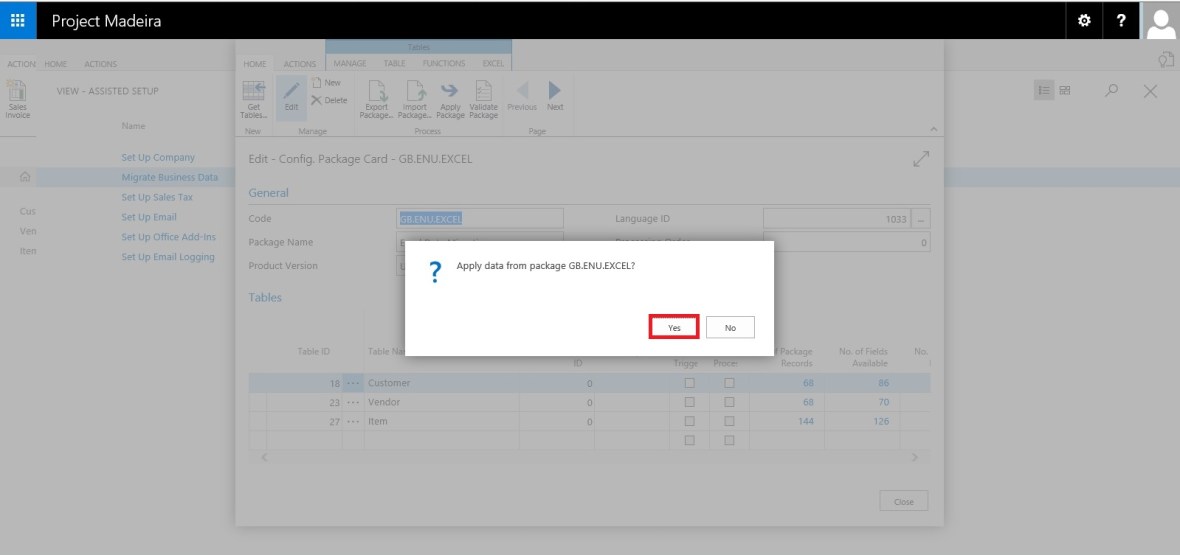
Task: Decline applying package with No
Action: [x=730, y=328]
